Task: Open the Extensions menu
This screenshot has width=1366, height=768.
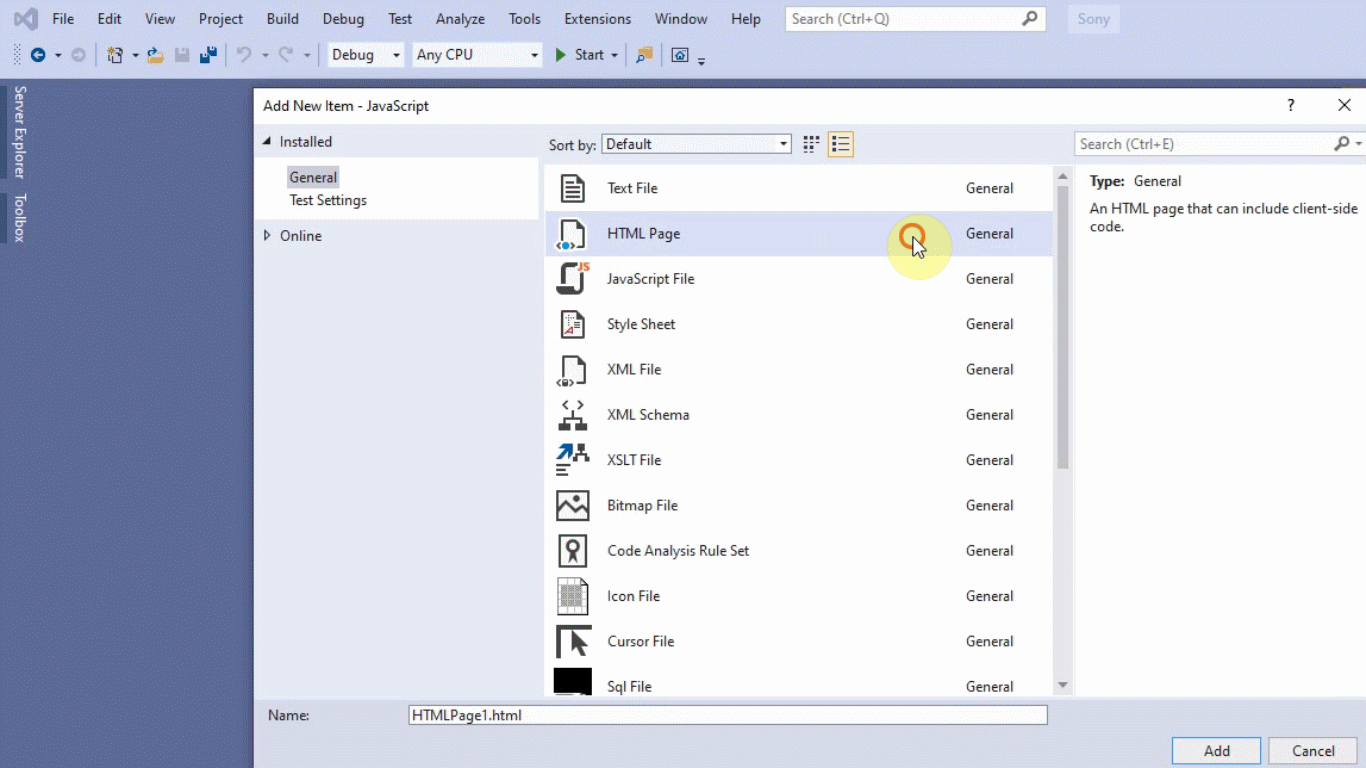Action: coord(597,18)
